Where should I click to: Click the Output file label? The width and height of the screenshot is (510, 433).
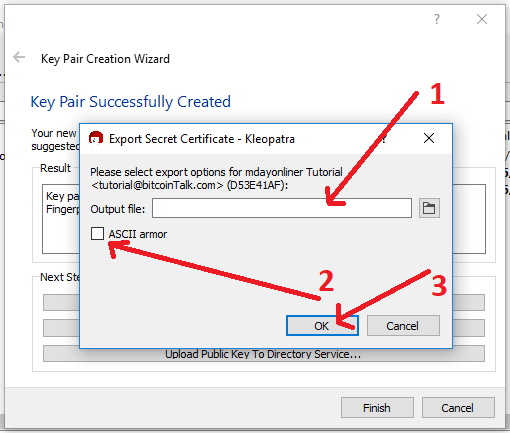tap(118, 209)
